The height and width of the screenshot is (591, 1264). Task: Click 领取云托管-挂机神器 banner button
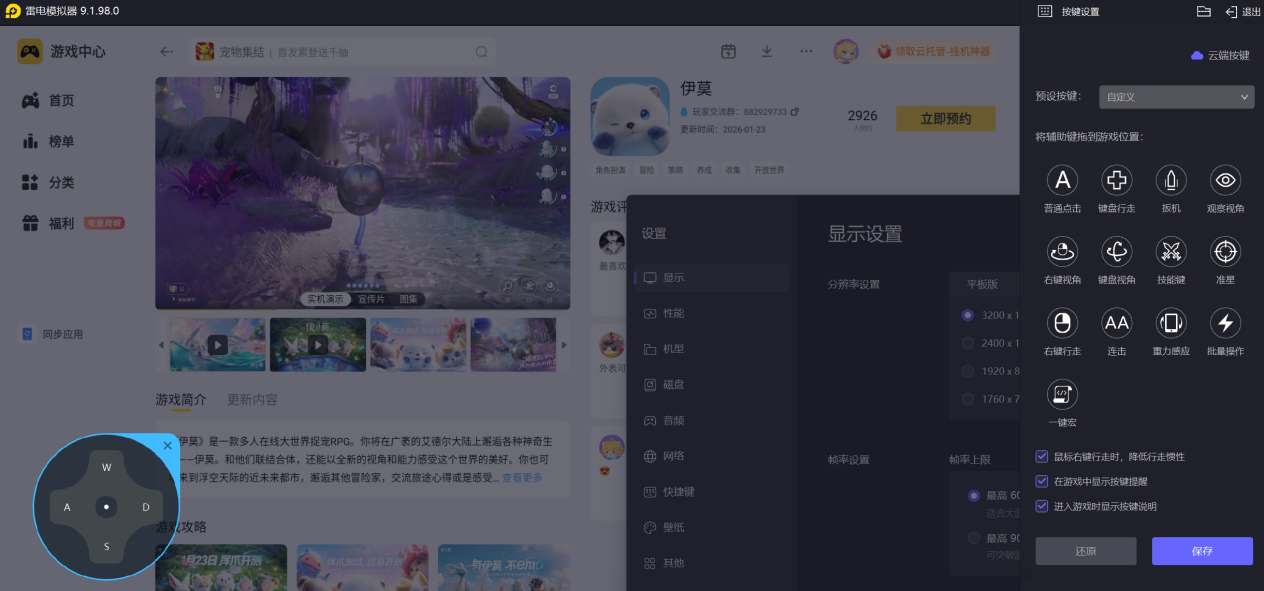pyautogui.click(x=934, y=52)
